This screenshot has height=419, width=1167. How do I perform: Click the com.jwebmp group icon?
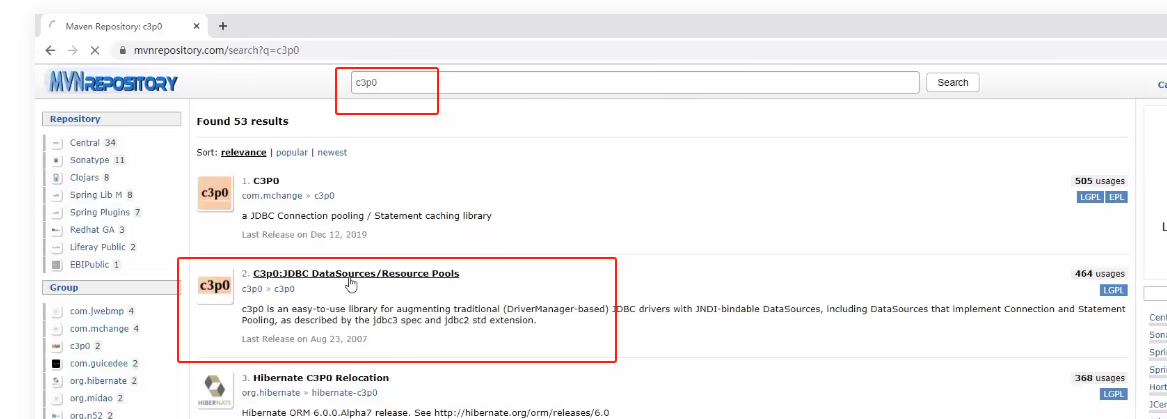(57, 311)
